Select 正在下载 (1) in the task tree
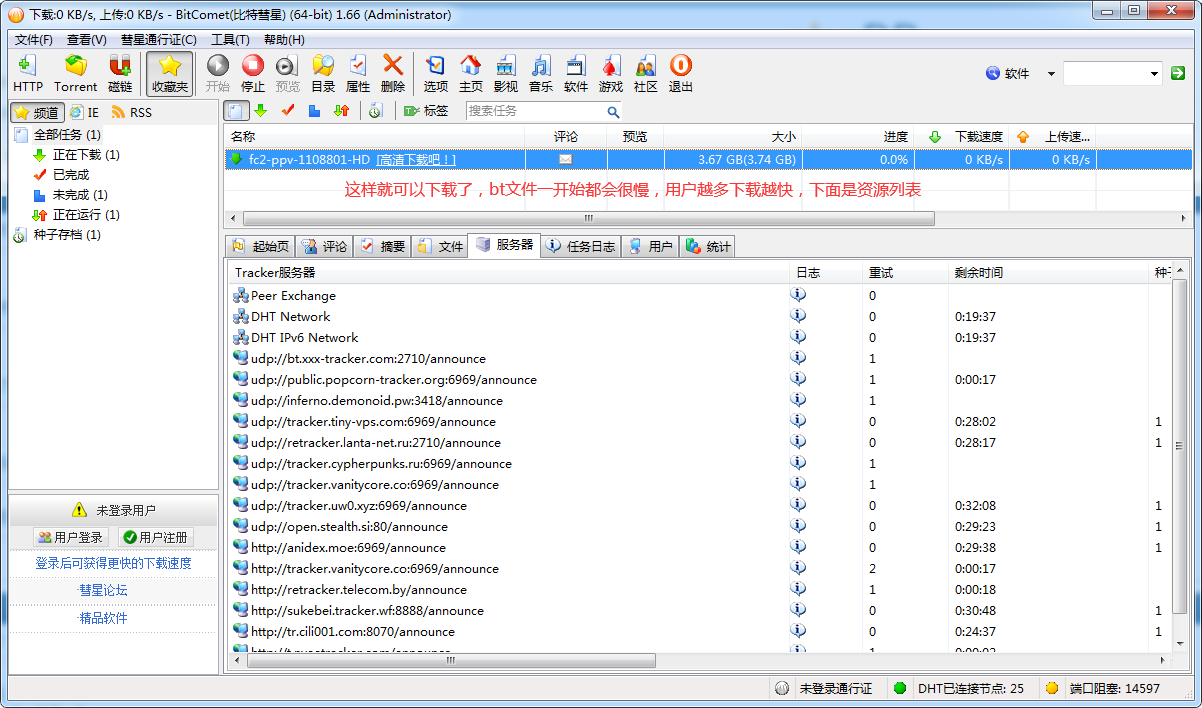This screenshot has height=708, width=1202. coord(85,155)
